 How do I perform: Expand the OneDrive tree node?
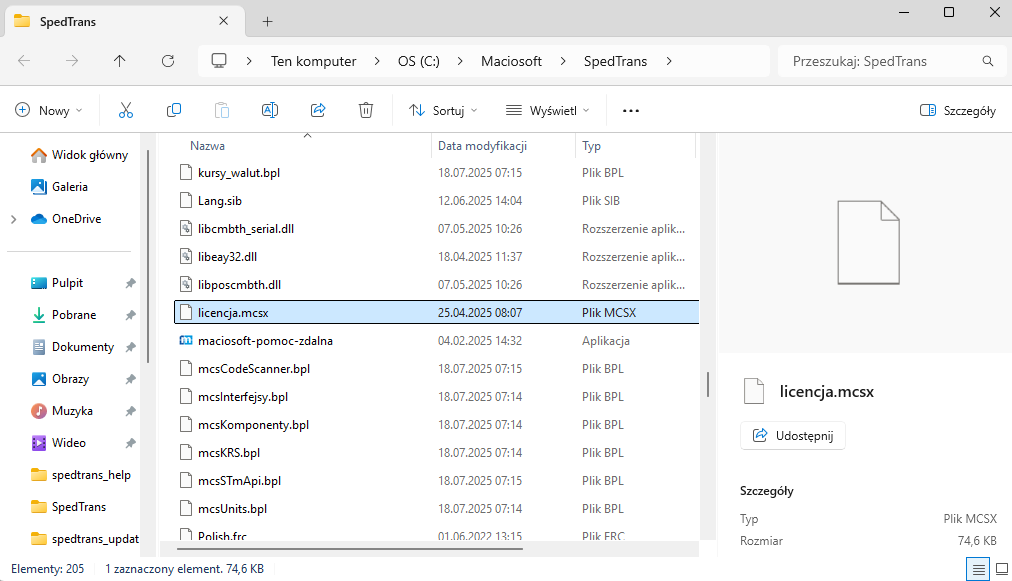point(13,219)
